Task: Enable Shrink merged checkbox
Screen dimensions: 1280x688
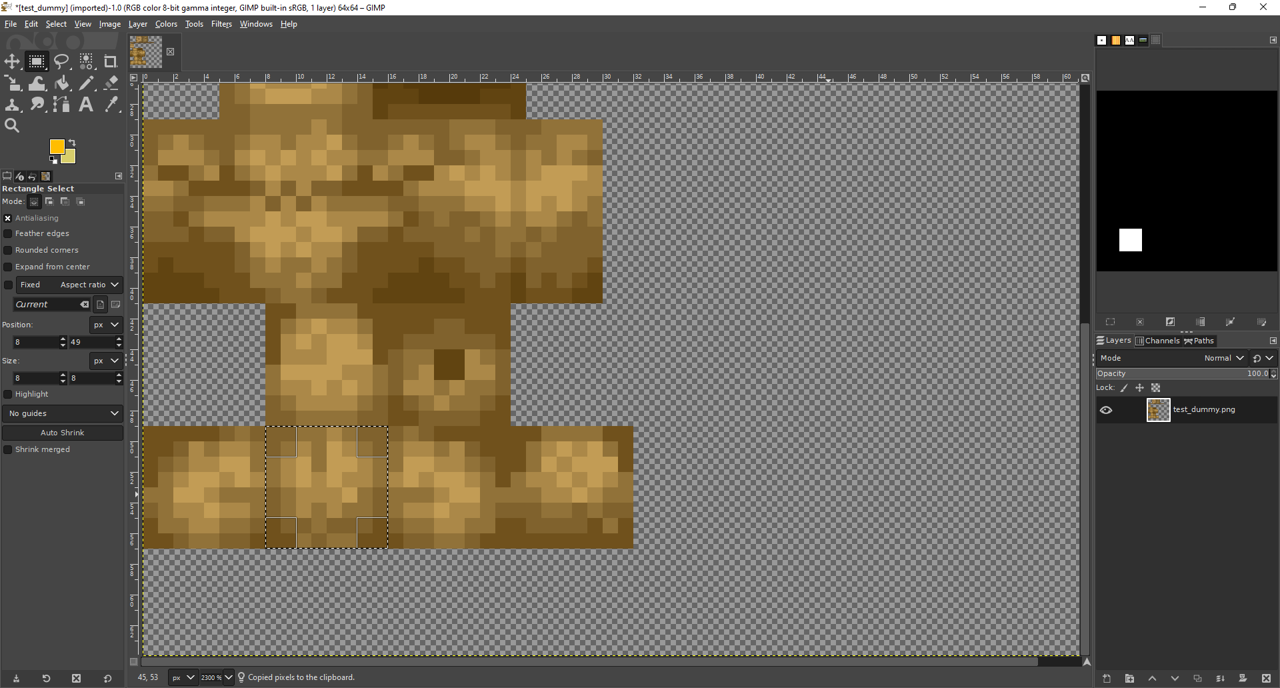Action: 8,450
